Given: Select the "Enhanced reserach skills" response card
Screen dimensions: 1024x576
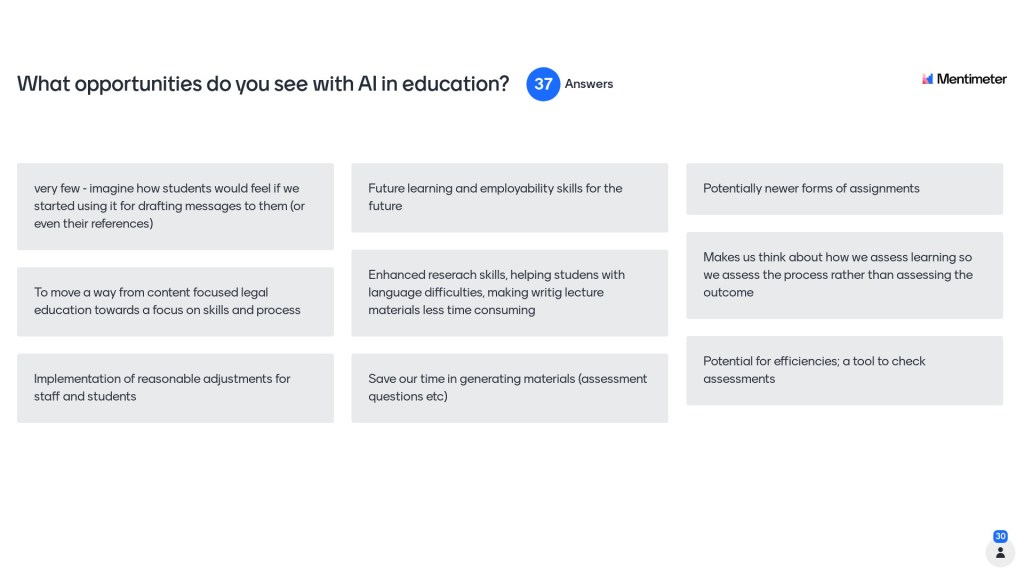Looking at the screenshot, I should [509, 292].
